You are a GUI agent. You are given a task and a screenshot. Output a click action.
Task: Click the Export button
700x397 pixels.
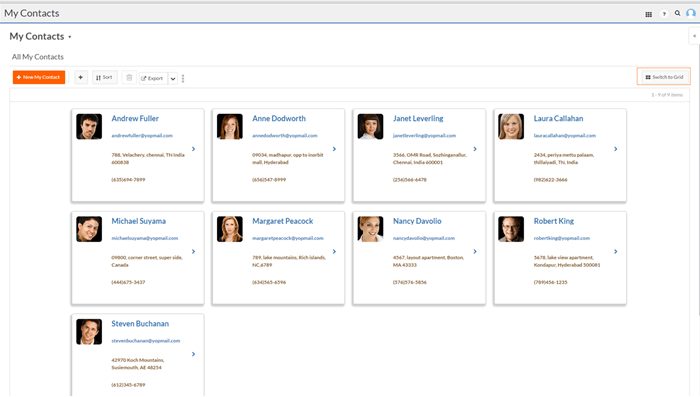(153, 79)
